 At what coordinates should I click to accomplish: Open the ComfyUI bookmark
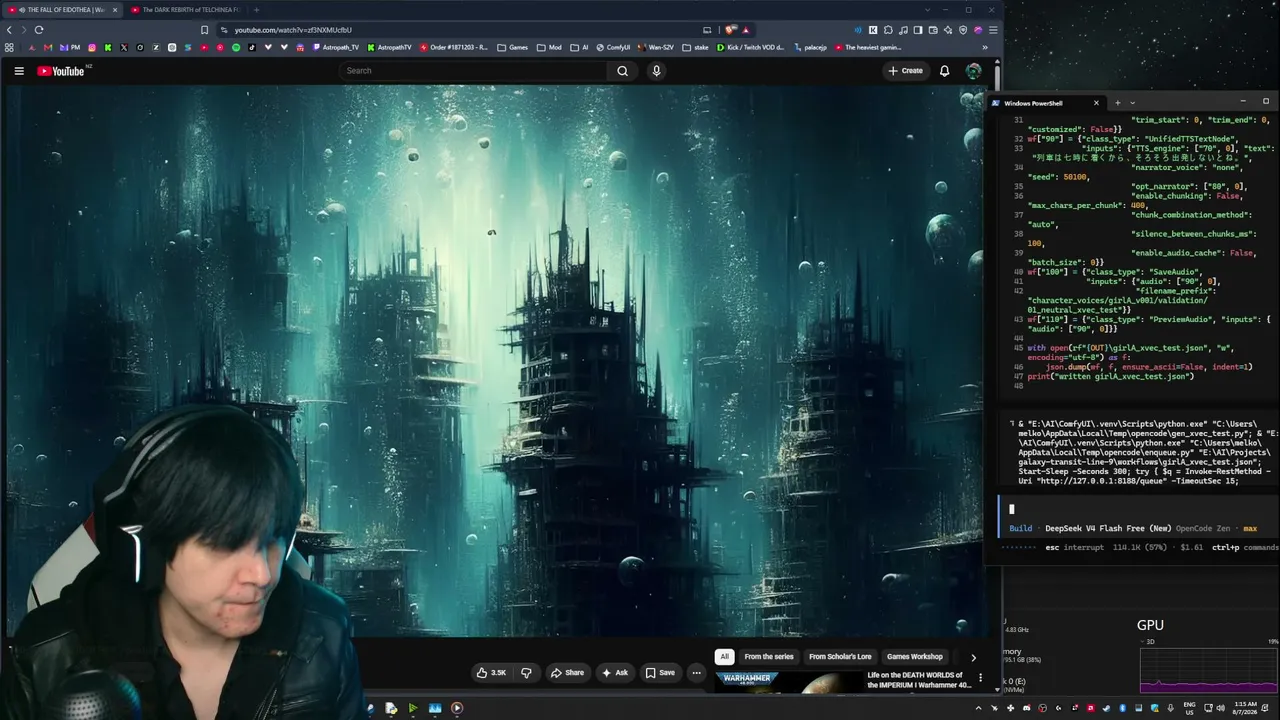(x=612, y=47)
